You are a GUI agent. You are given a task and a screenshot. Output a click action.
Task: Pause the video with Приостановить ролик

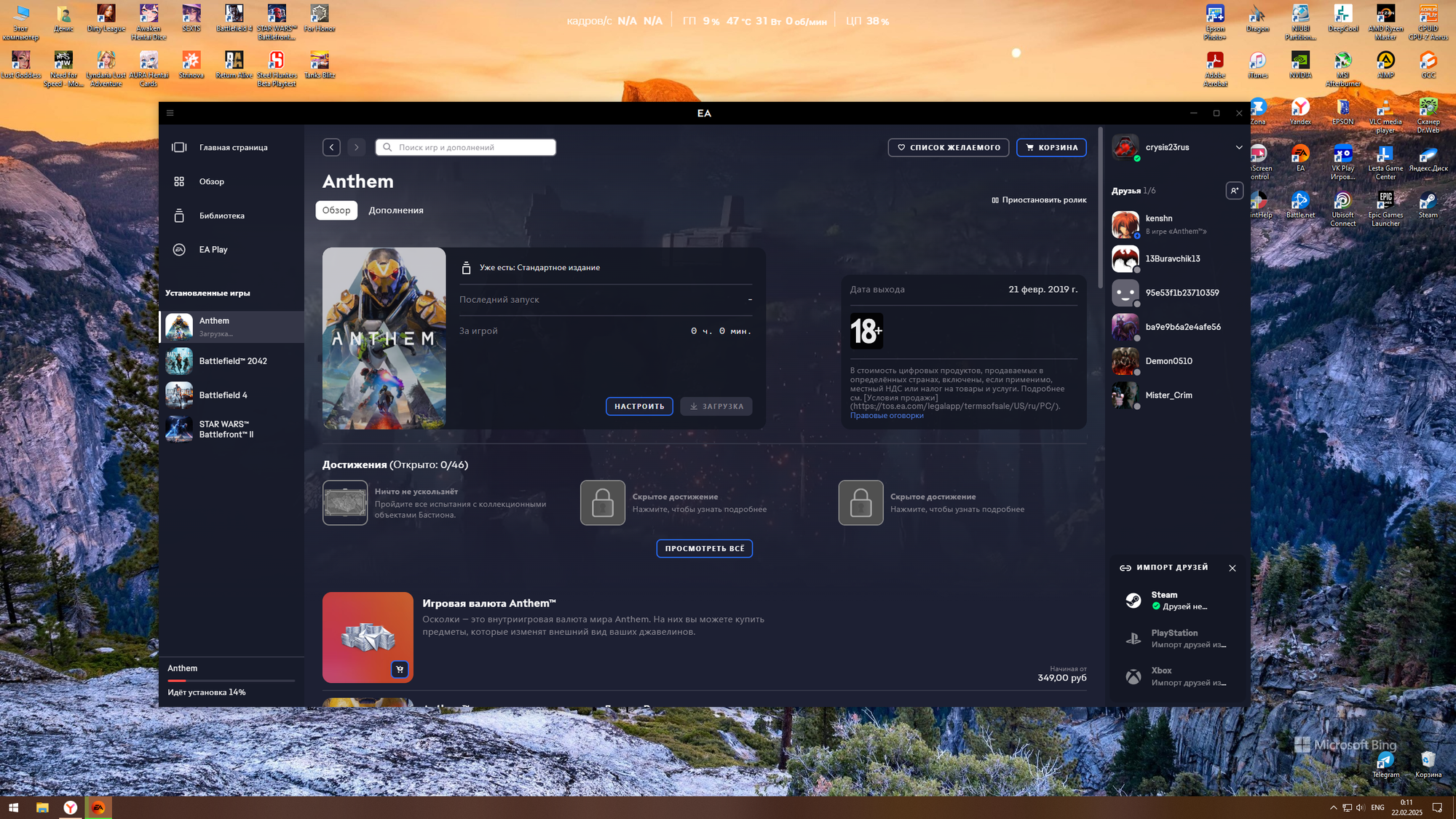tap(1039, 200)
